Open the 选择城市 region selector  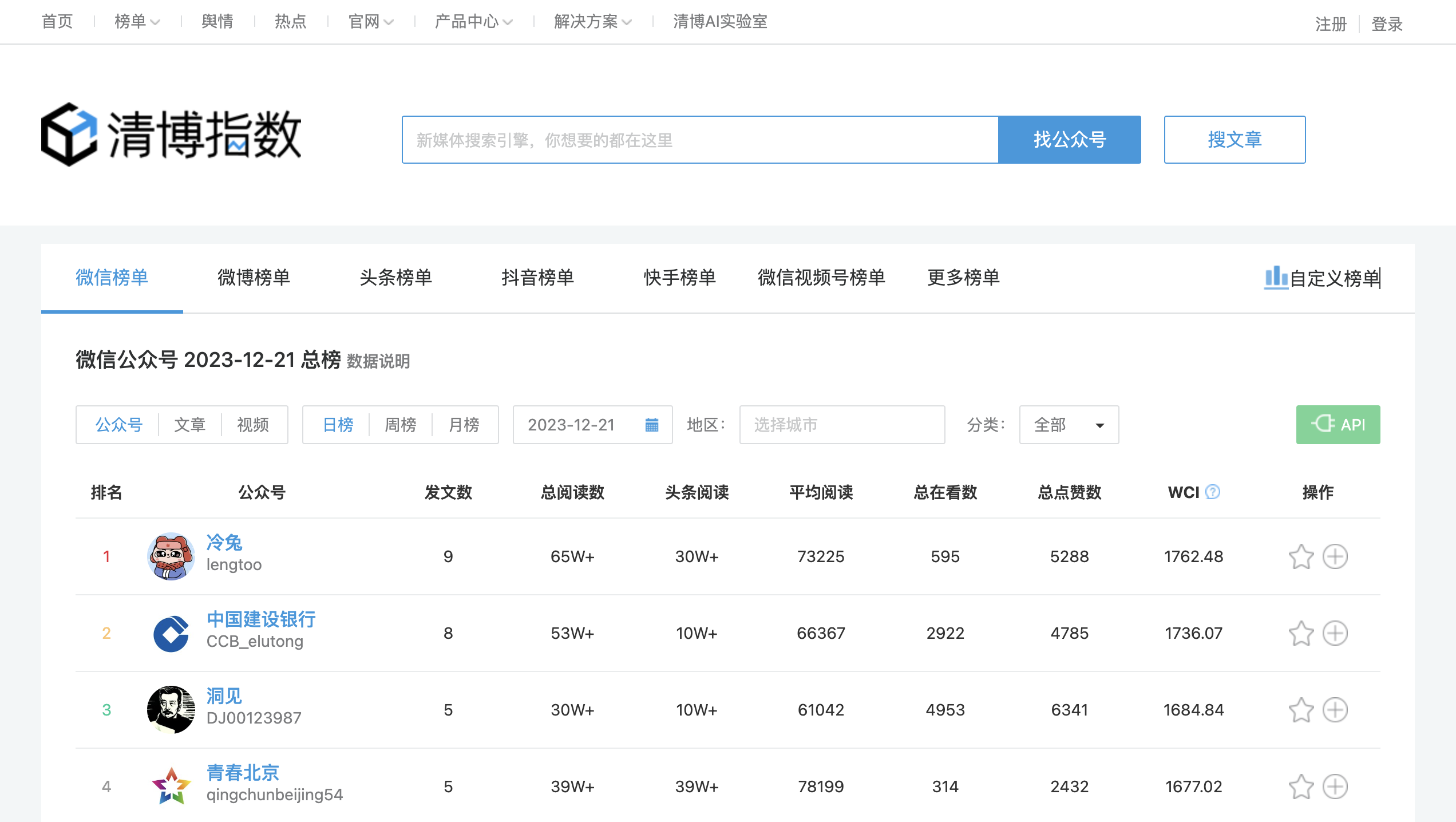point(842,425)
